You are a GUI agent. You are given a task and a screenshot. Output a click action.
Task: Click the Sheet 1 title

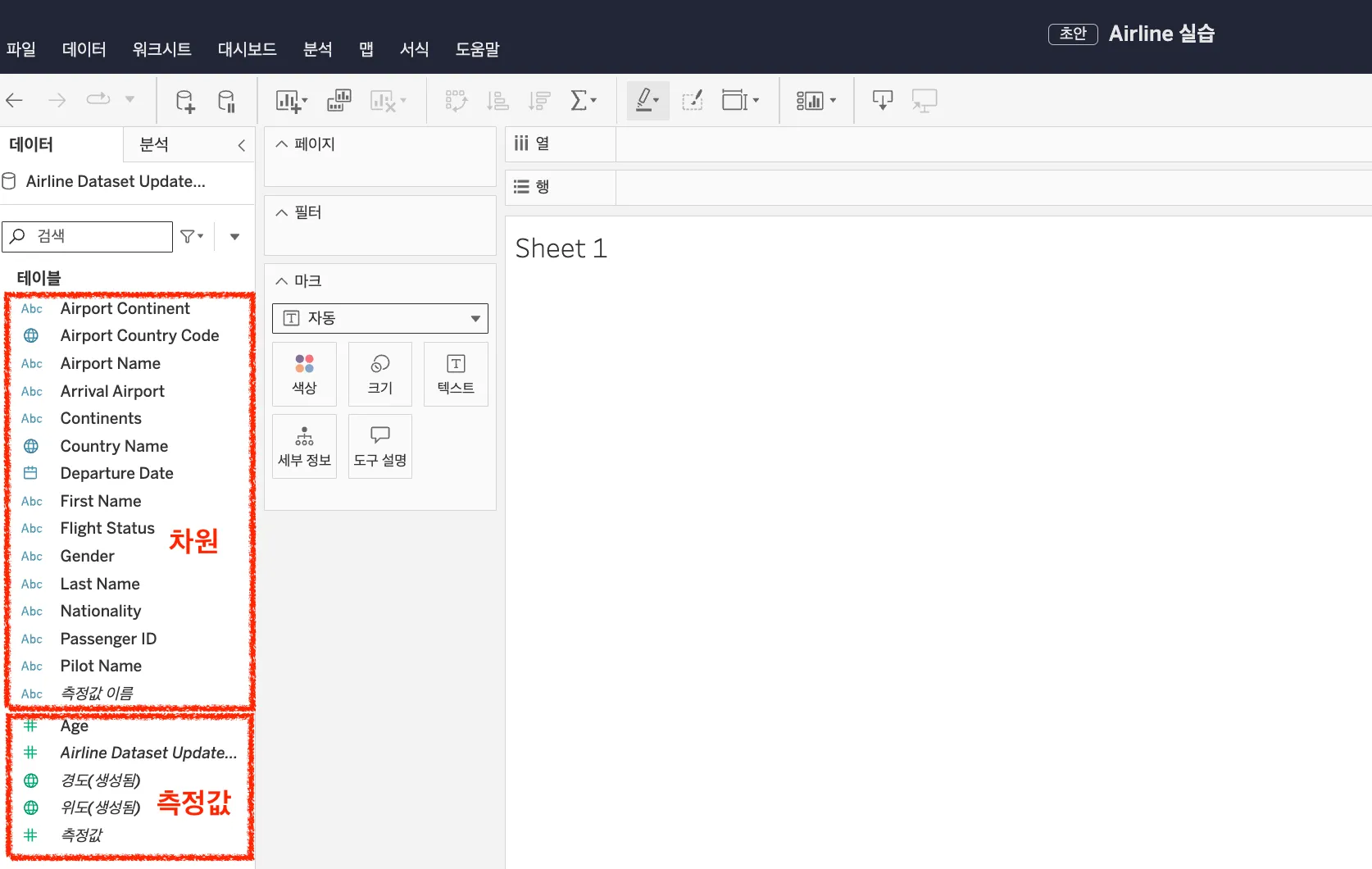(561, 248)
